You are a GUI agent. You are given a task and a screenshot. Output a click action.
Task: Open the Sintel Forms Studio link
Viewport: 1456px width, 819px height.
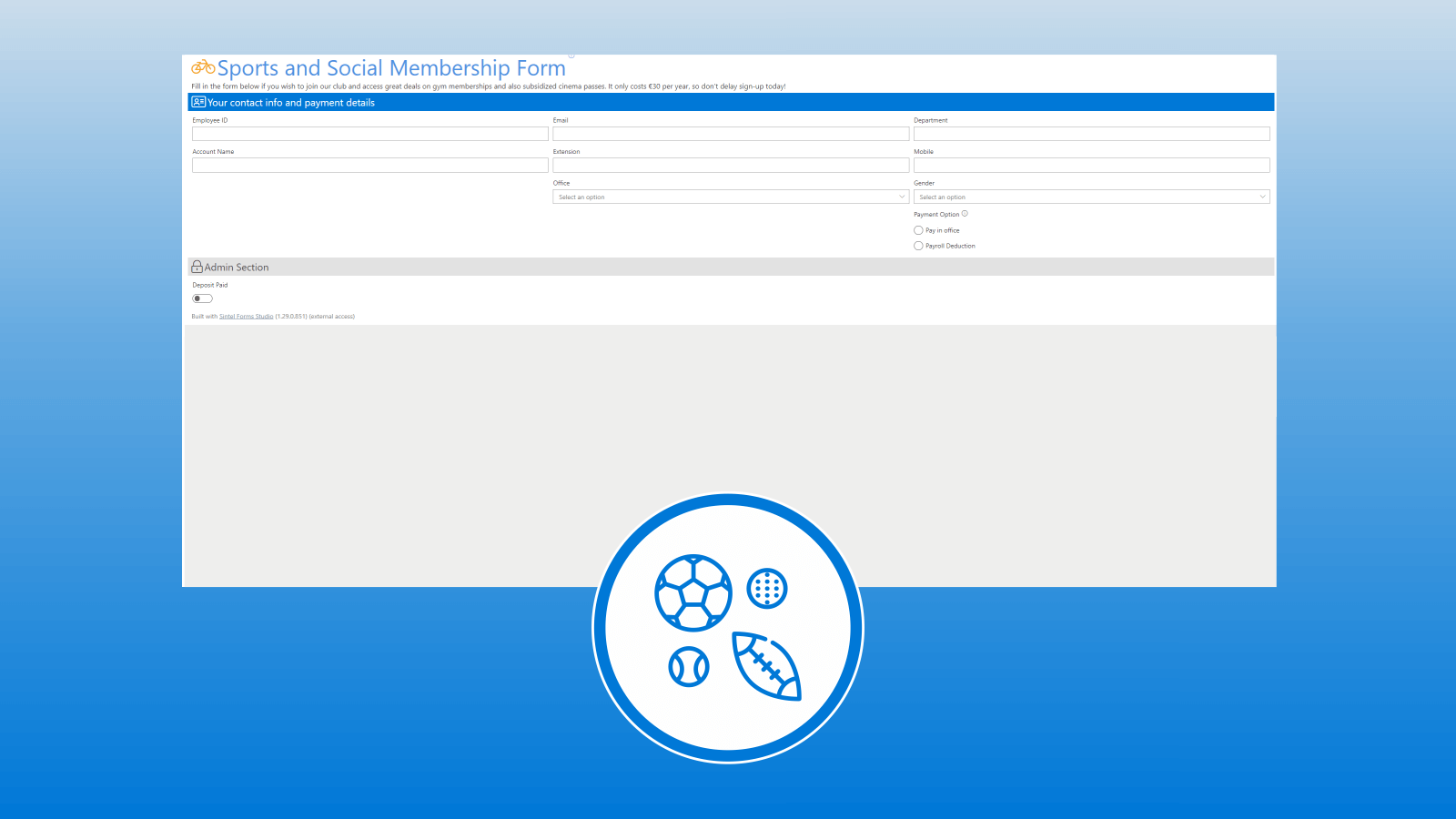246,317
